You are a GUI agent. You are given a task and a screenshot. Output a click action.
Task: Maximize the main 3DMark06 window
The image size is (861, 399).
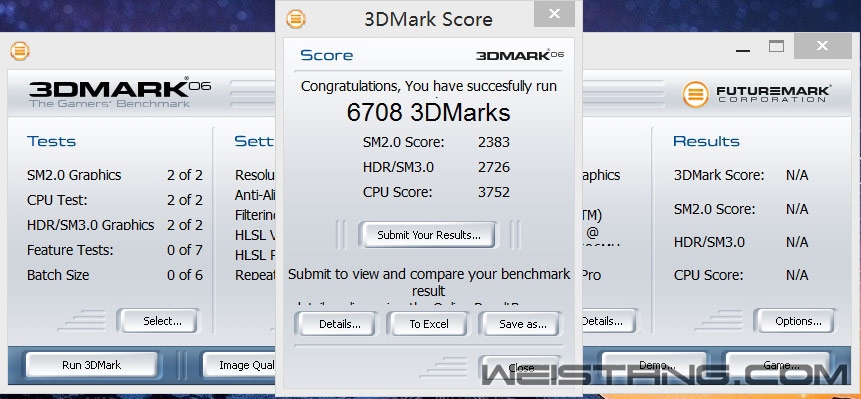coord(776,47)
